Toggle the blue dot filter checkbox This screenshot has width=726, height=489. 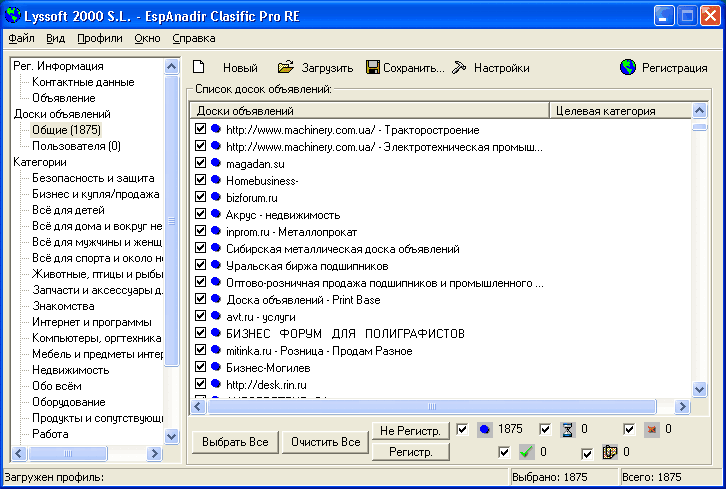[x=462, y=429]
